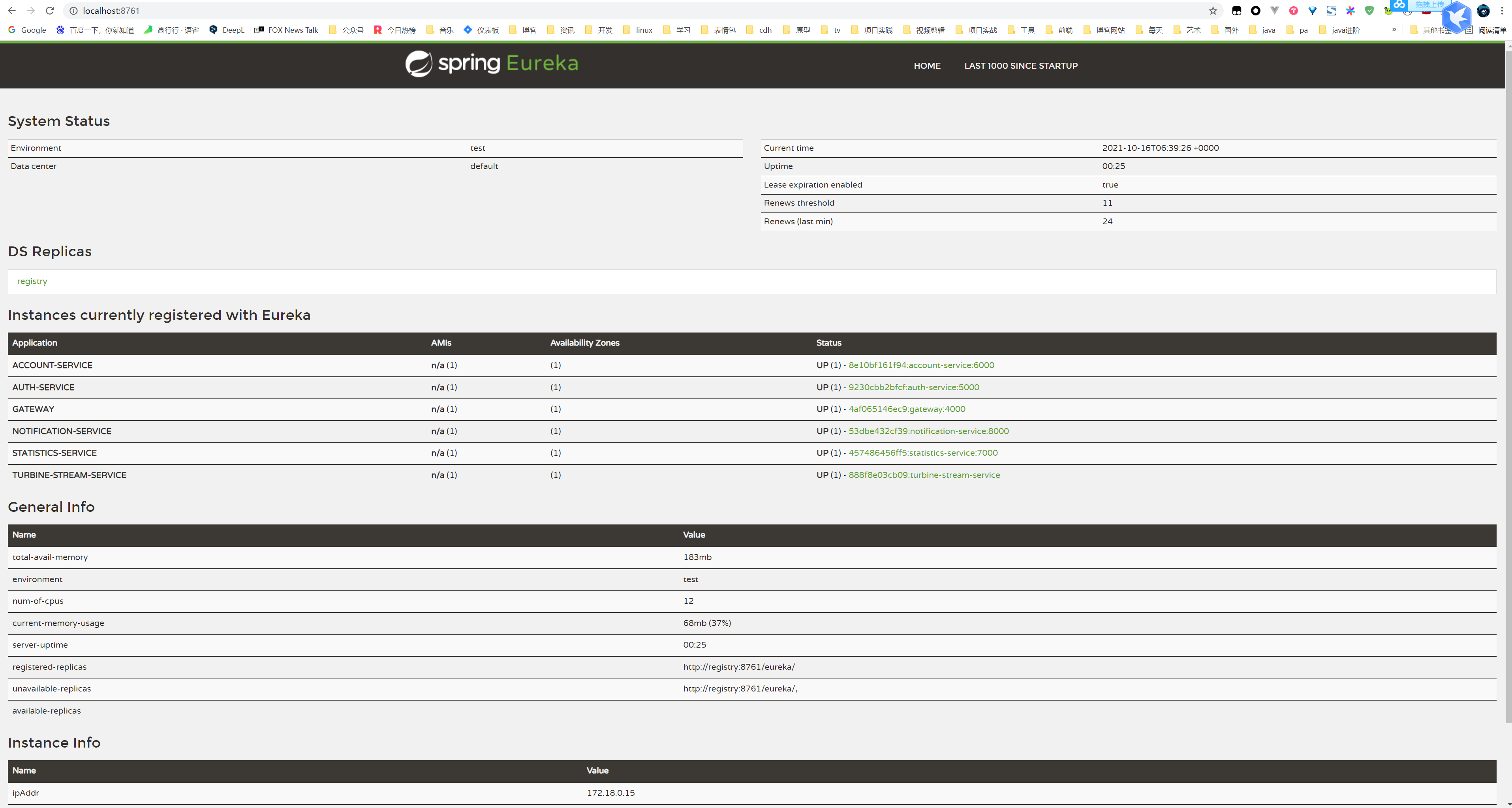Open the Google bookmark

pos(27,30)
